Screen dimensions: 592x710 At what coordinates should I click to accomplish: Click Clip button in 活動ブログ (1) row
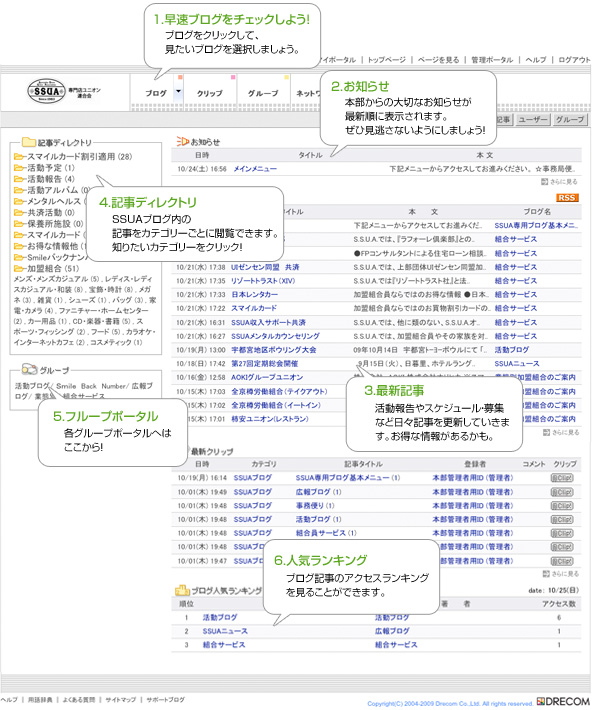click(x=562, y=519)
